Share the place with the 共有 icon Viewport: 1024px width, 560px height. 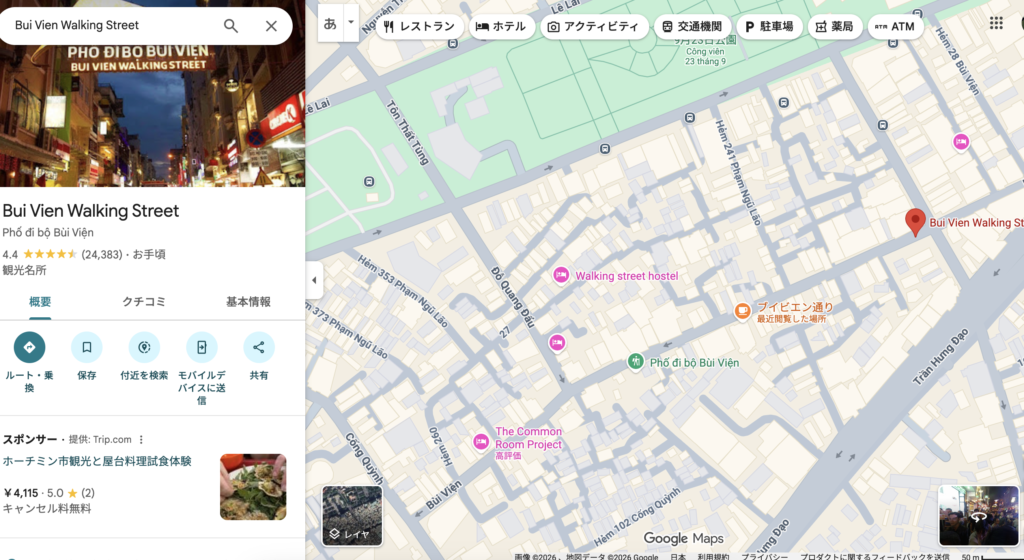[259, 347]
